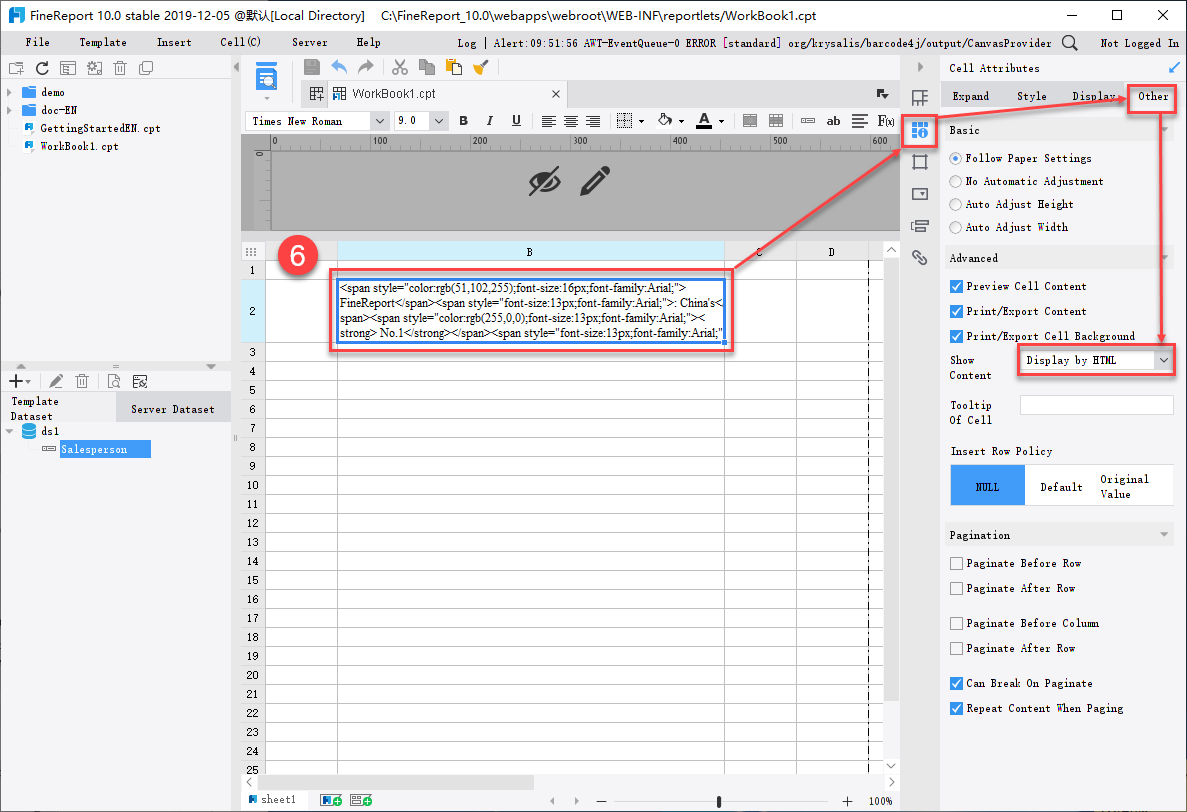Screen dimensions: 1187x812
Task: Enable the Auto Adjust Height option
Action: pyautogui.click(x=956, y=204)
